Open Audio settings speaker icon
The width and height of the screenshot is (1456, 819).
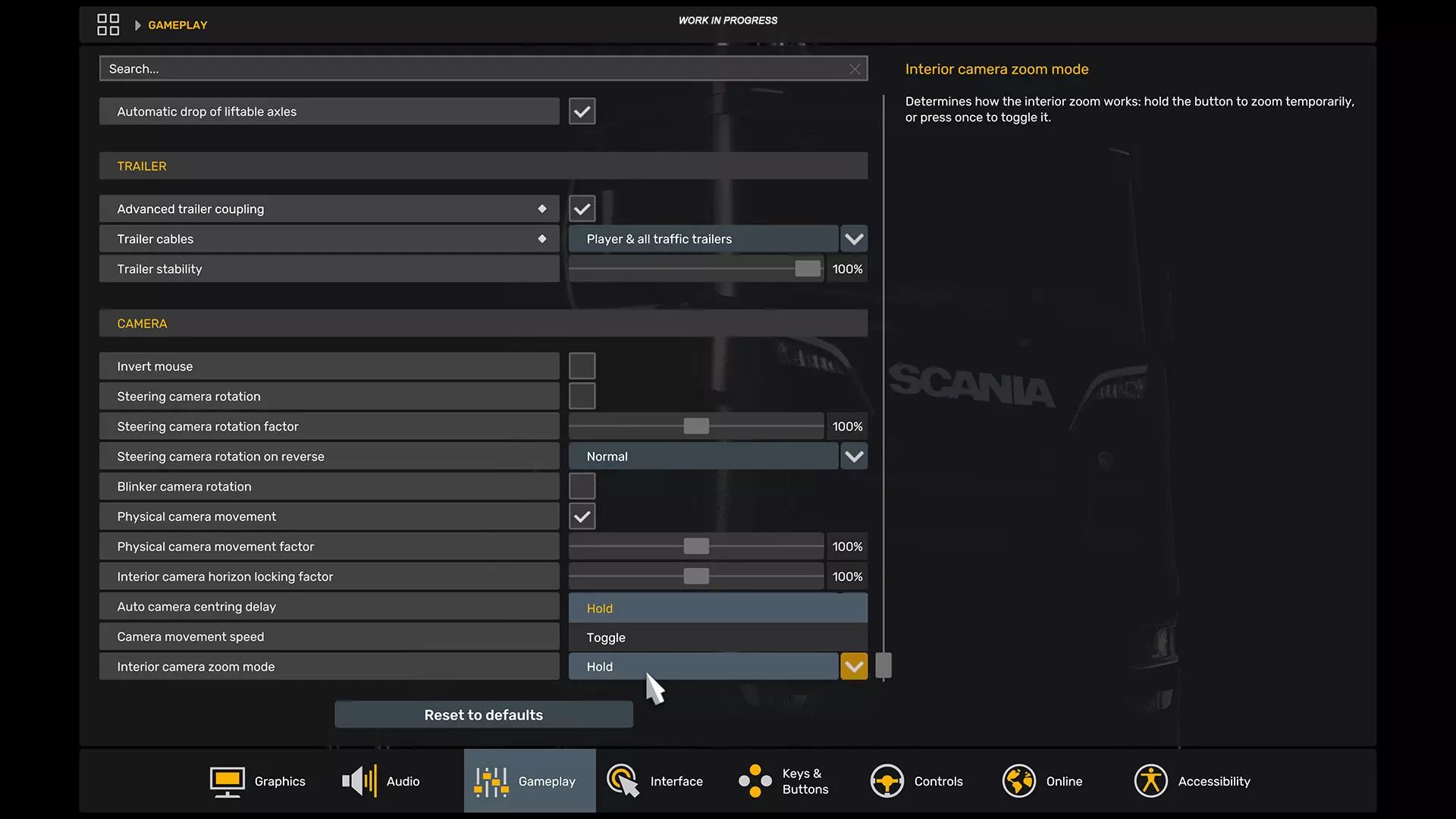[x=359, y=781]
